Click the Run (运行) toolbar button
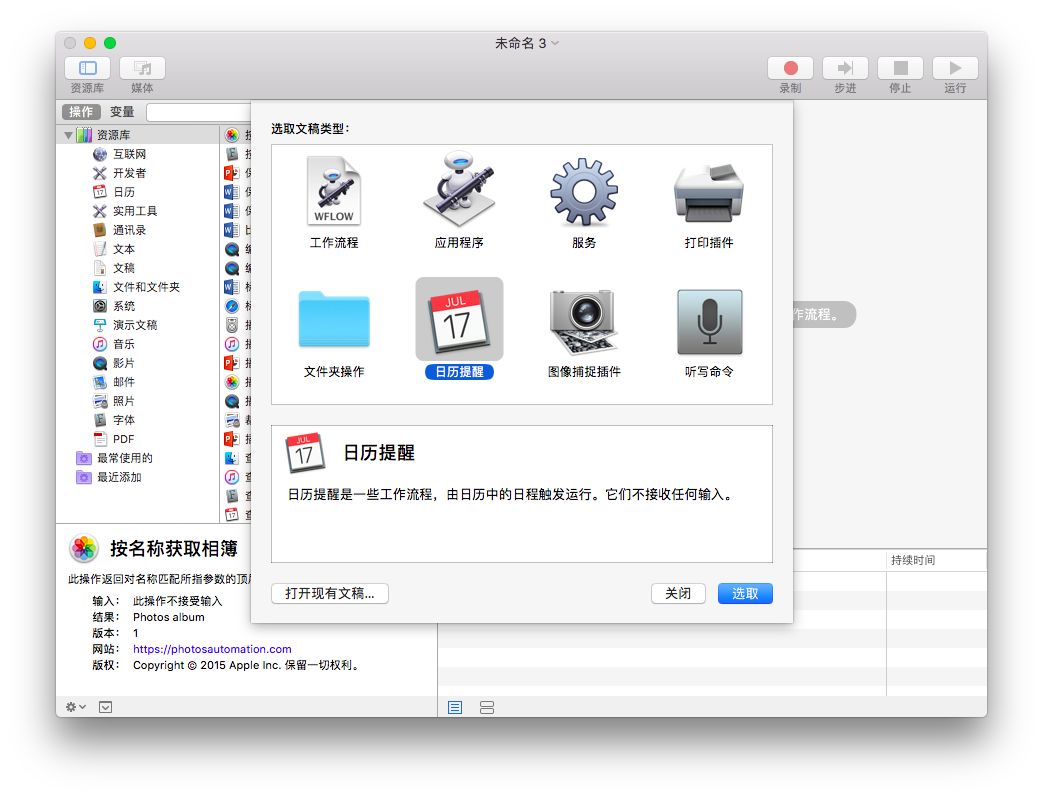Image resolution: width=1043 pixels, height=797 pixels. [x=954, y=68]
